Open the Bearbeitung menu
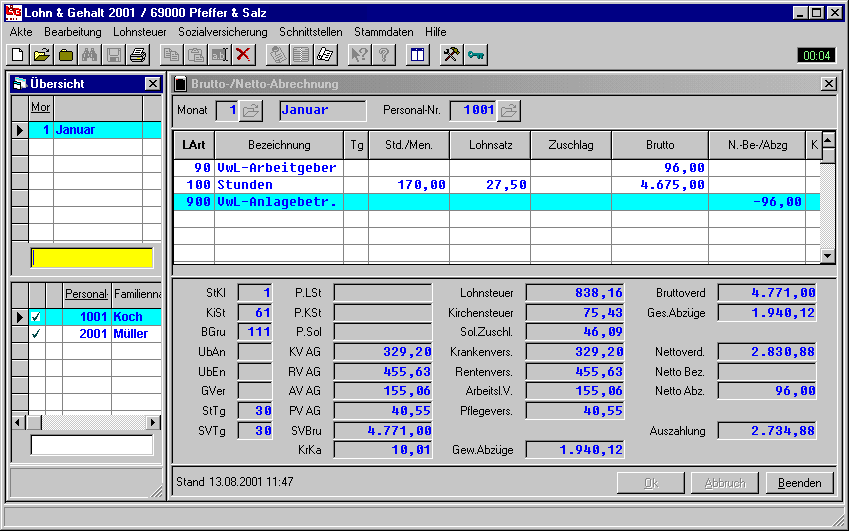This screenshot has height=531, width=849. pos(73,32)
